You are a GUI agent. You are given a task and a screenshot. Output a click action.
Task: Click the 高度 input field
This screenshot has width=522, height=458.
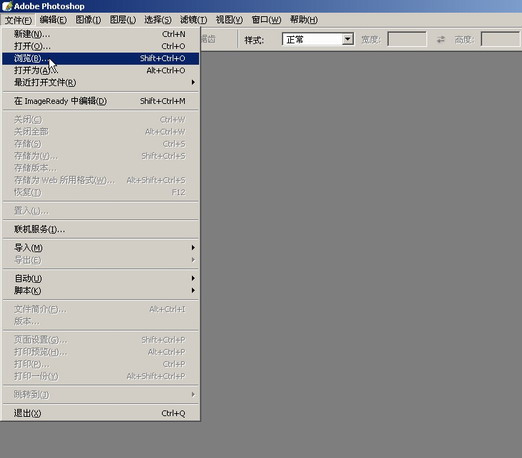[x=500, y=40]
